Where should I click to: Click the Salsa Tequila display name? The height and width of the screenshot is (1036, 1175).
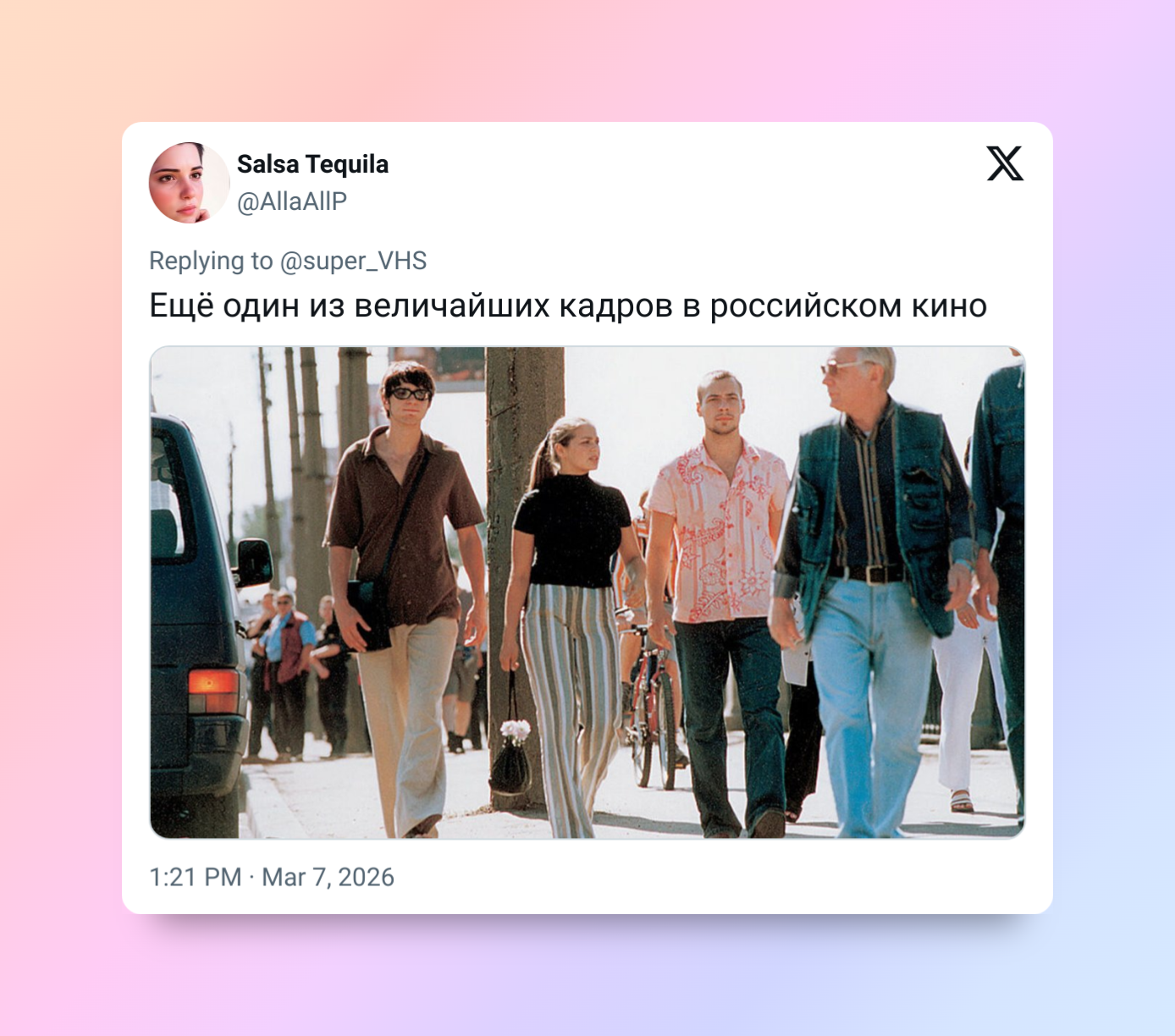click(x=312, y=164)
